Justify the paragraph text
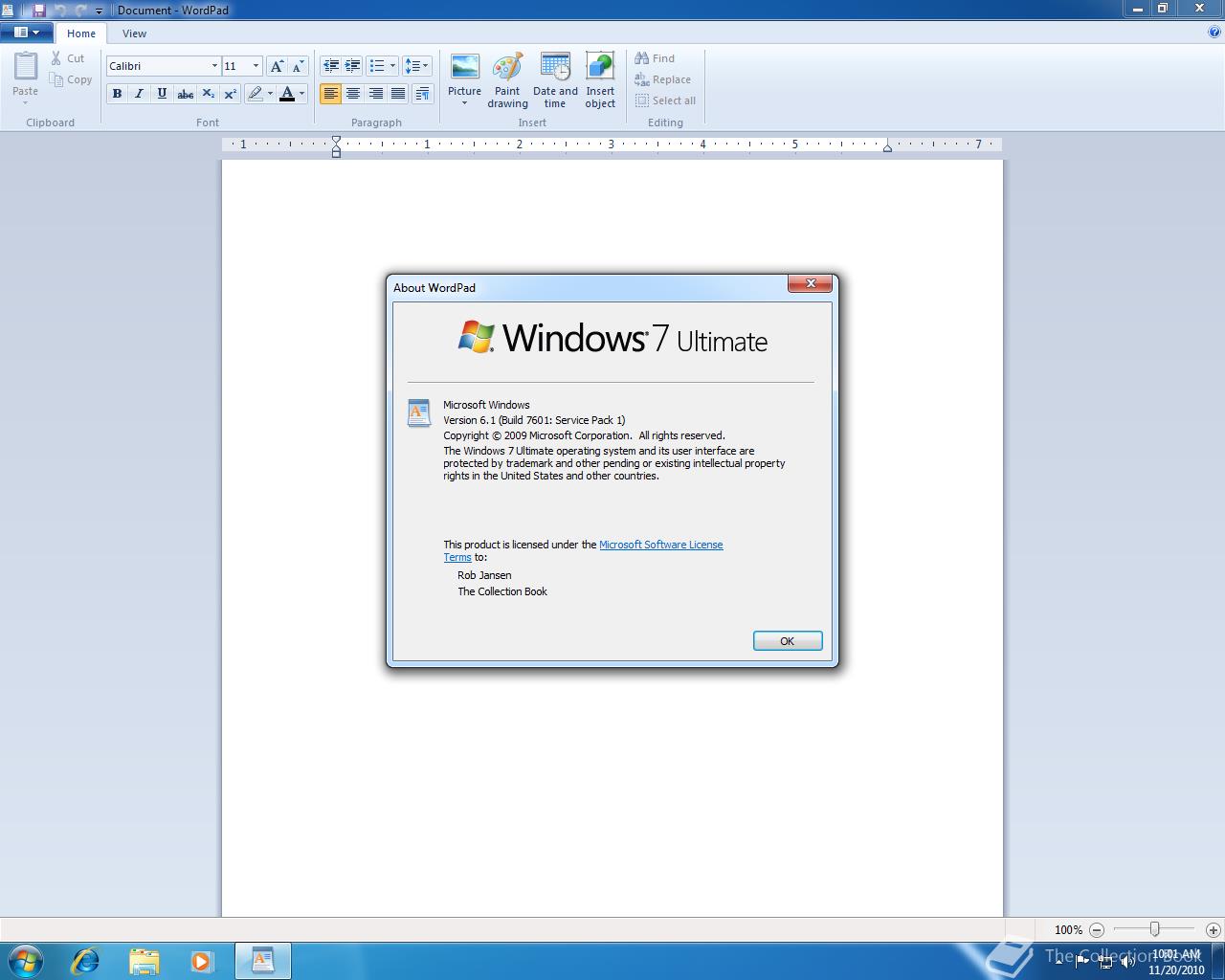The image size is (1225, 980). [398, 94]
